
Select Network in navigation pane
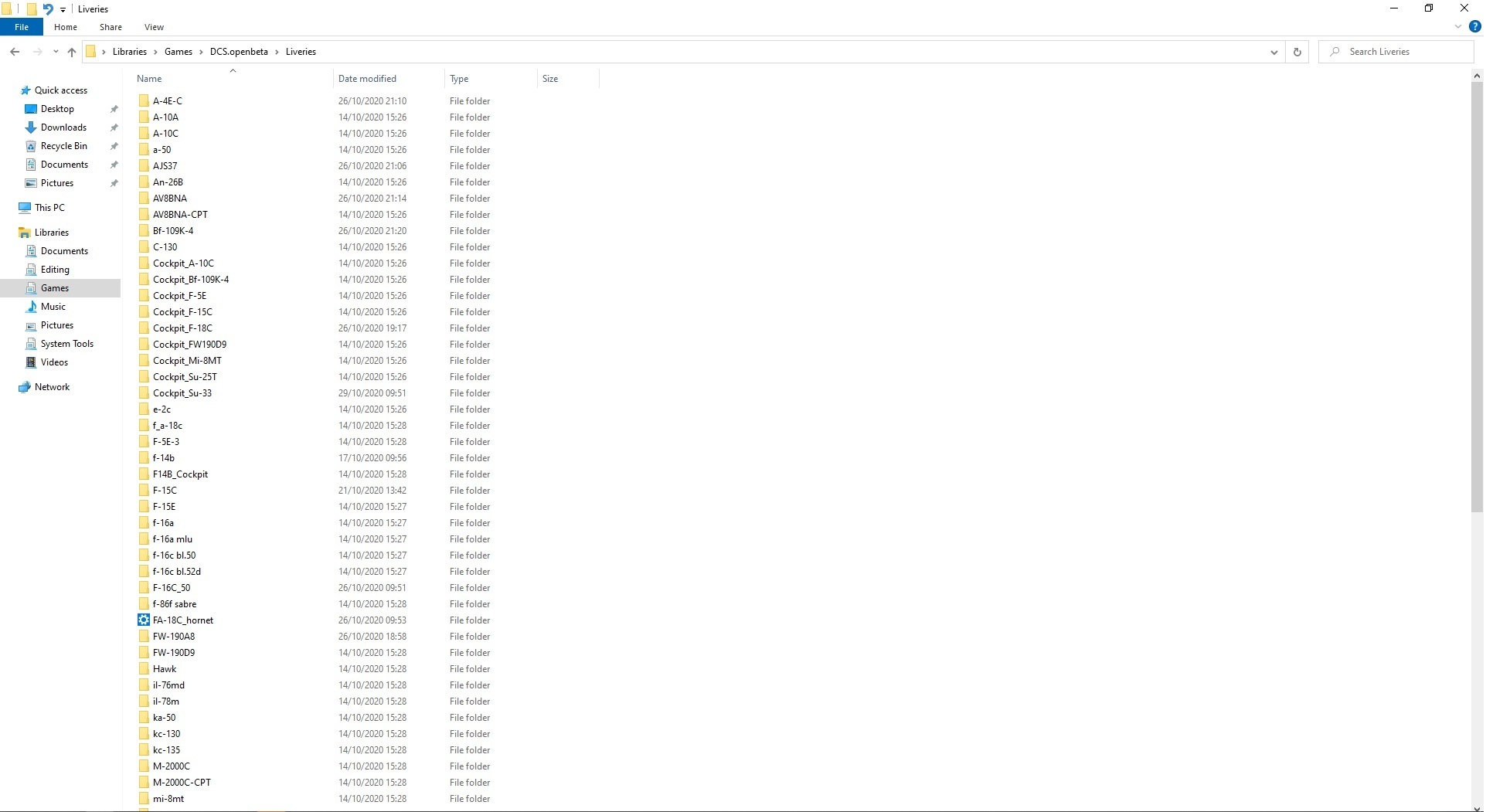(x=52, y=387)
